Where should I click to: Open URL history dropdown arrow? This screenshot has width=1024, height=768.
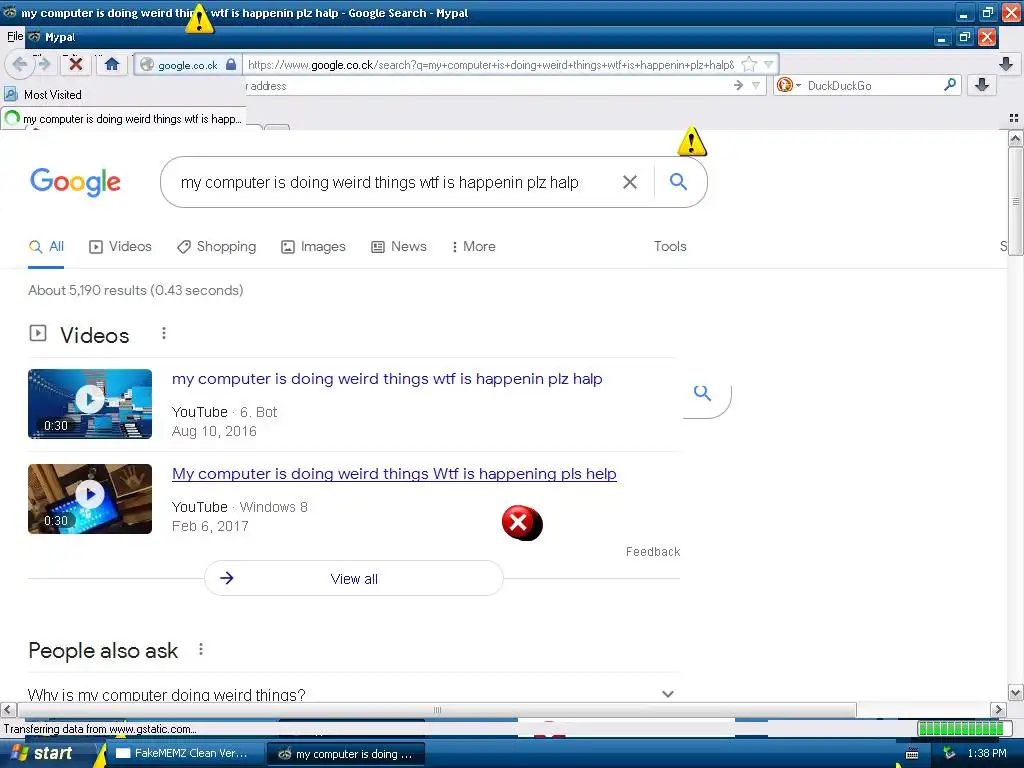(x=769, y=64)
